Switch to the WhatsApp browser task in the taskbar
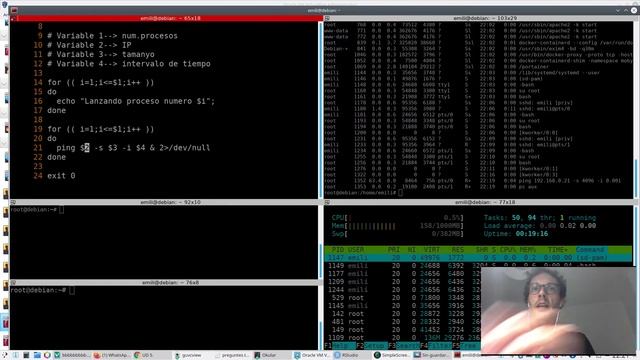Image resolution: width=640 pixels, height=360 pixels. click(x=111, y=355)
